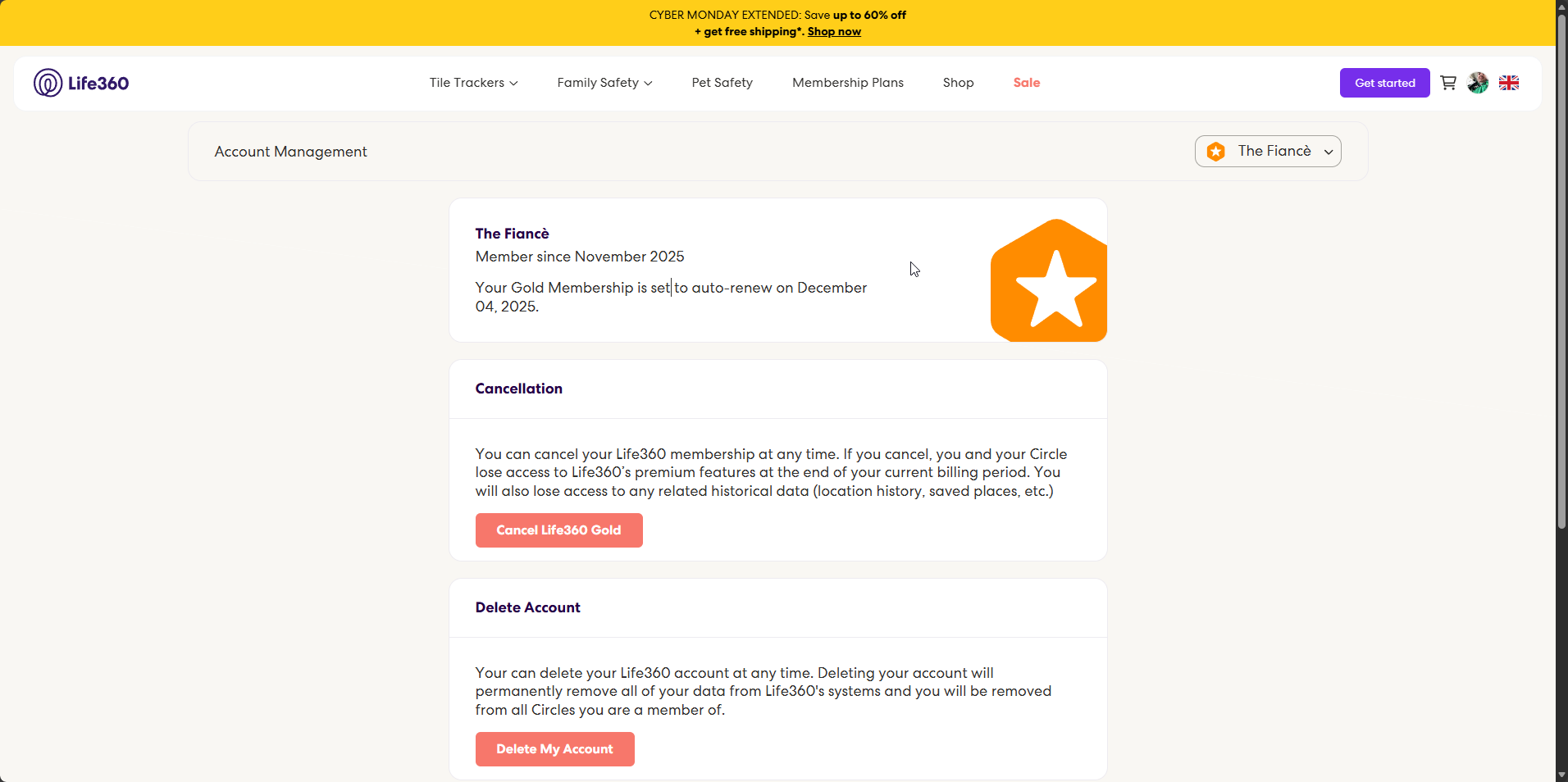The width and height of the screenshot is (1568, 782).
Task: Navigate to the Shop page
Action: click(x=958, y=83)
